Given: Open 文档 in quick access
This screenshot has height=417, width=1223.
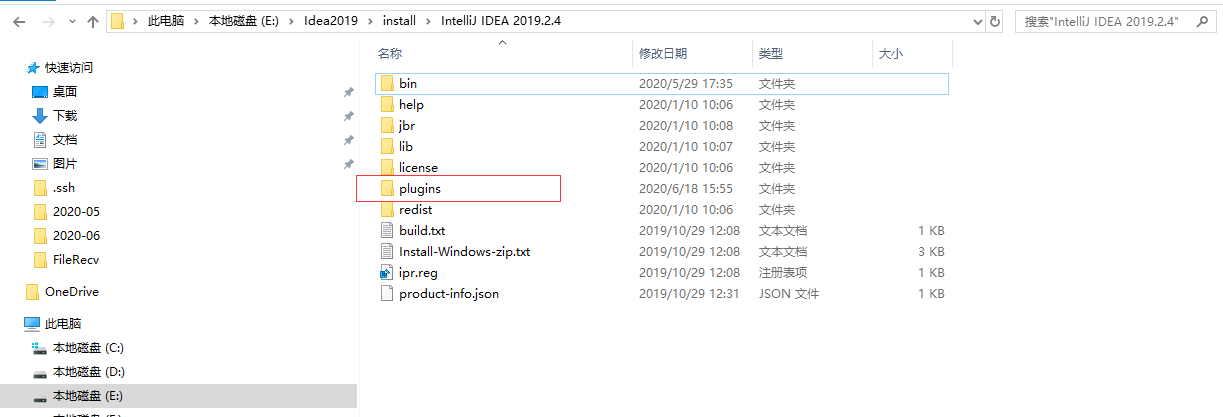Looking at the screenshot, I should pyautogui.click(x=65, y=139).
